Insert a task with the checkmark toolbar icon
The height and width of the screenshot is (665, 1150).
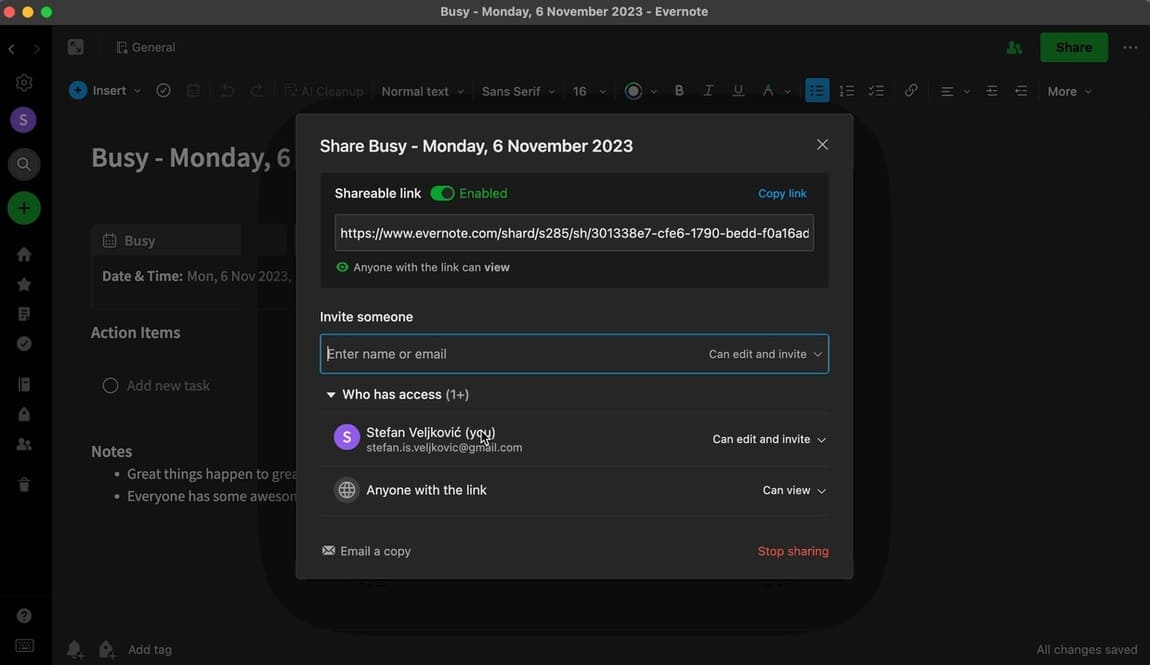[164, 91]
